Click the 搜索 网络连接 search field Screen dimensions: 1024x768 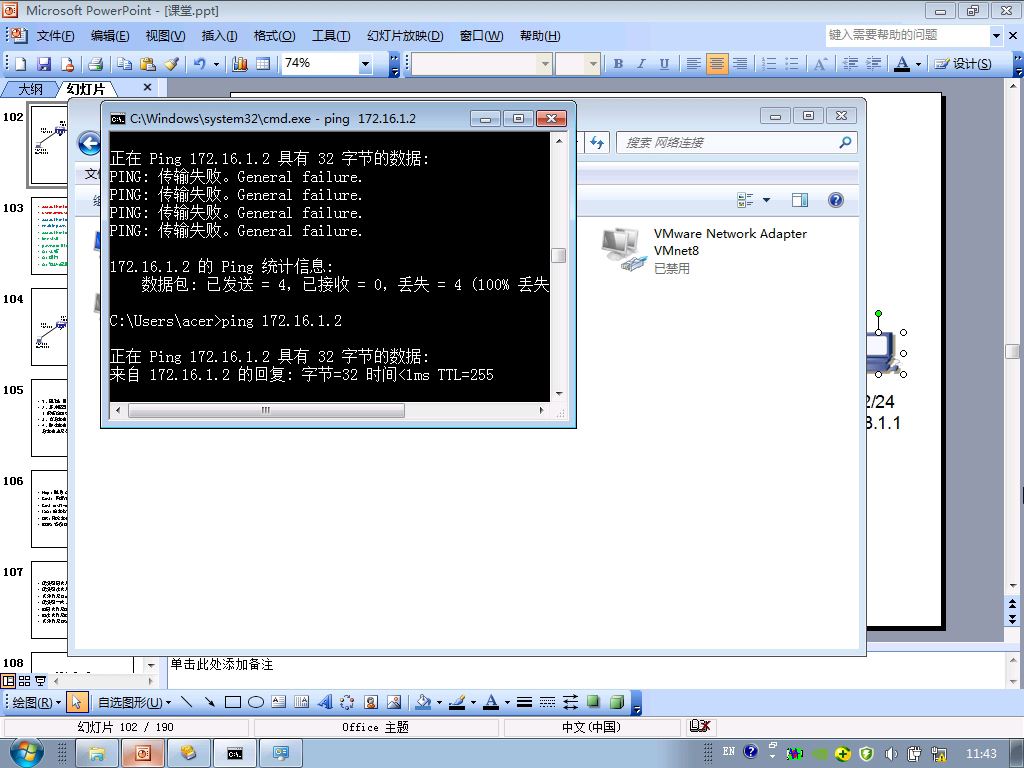coord(737,142)
